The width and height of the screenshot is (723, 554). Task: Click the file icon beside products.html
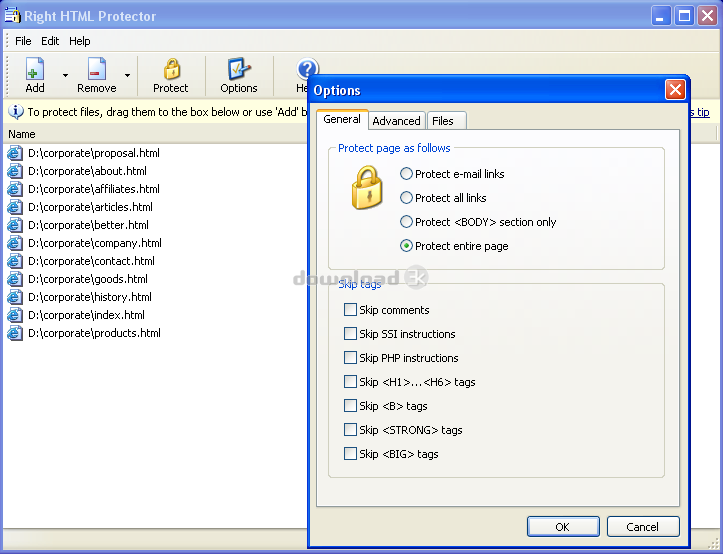click(14, 333)
